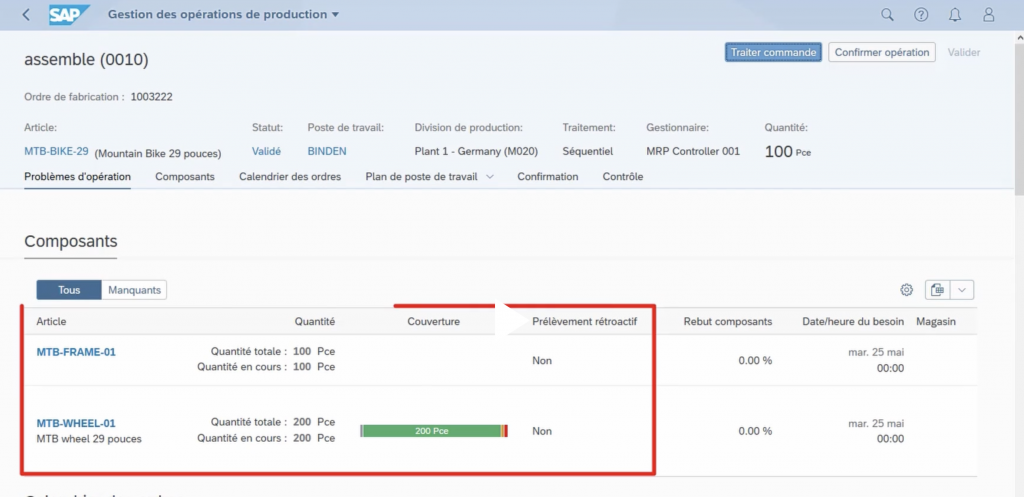Click the green 200 Pce coverage bar

coord(431,431)
